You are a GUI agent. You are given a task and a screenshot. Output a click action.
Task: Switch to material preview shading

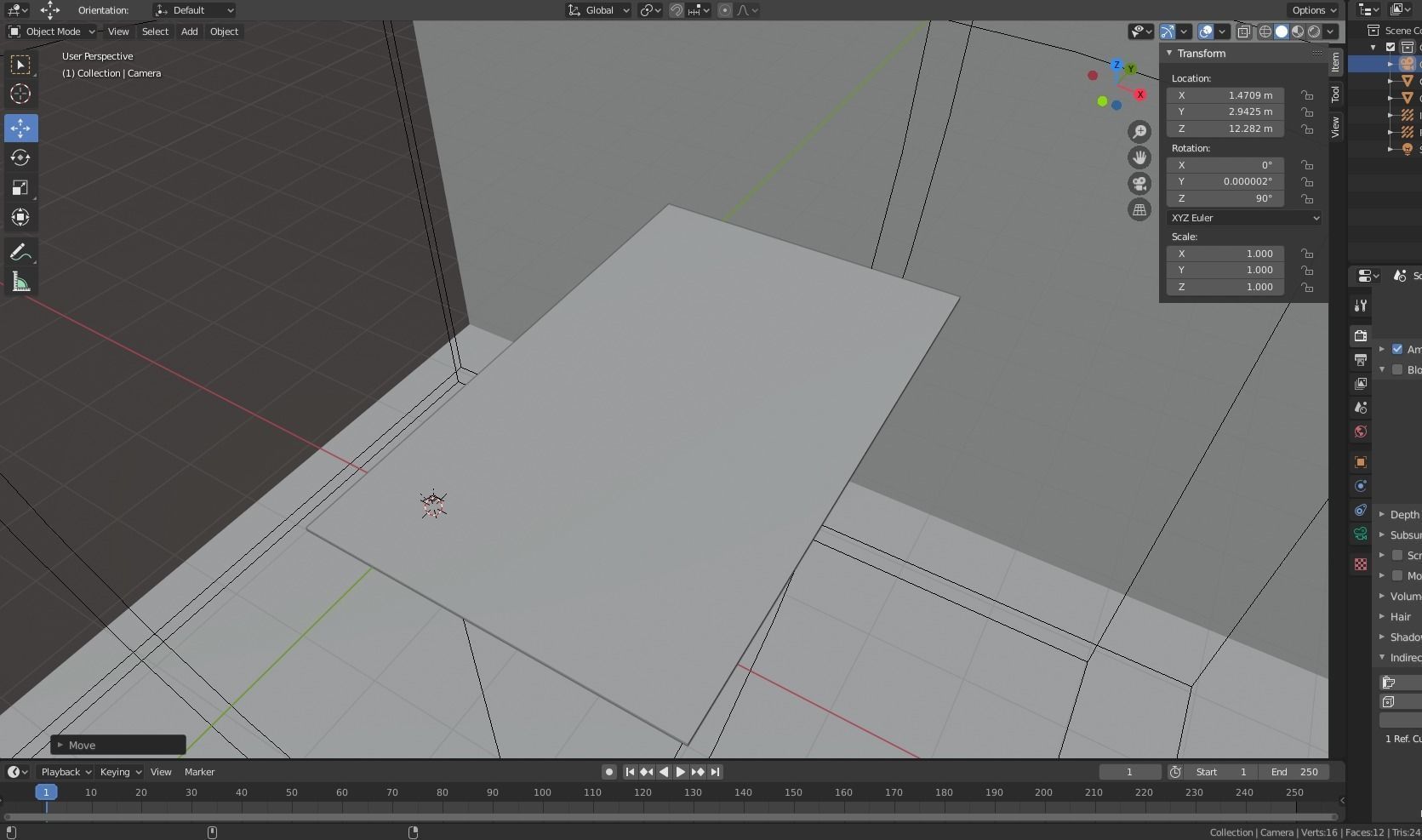click(1298, 31)
